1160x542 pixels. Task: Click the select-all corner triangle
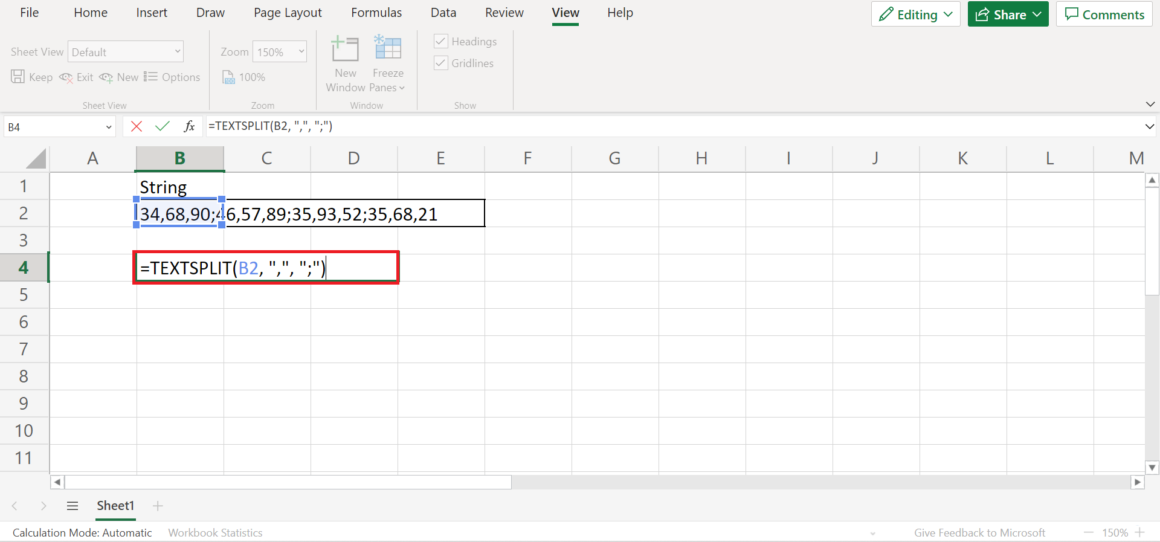coord(36,159)
